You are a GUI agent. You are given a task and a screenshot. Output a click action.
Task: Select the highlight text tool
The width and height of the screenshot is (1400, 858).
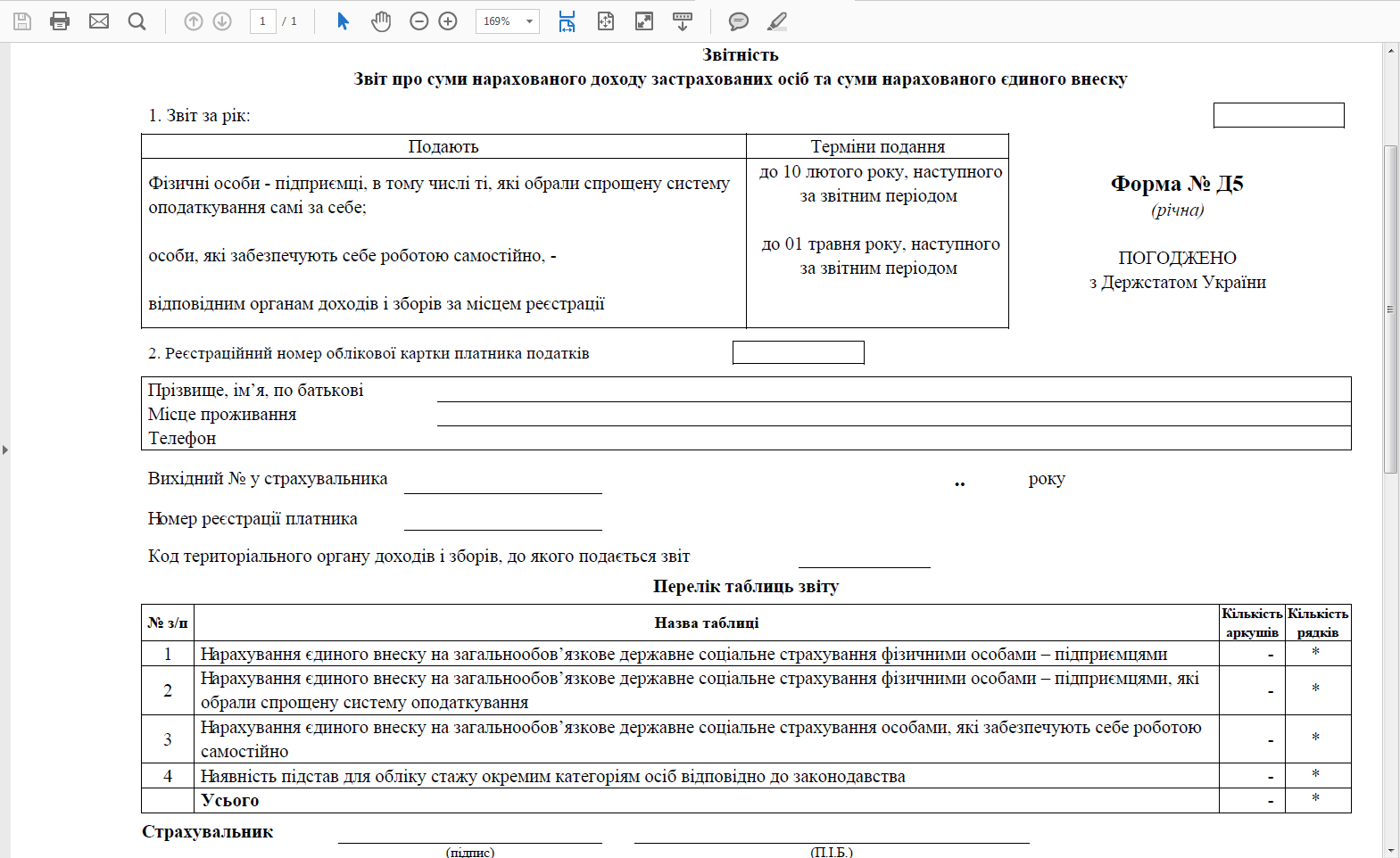click(x=777, y=21)
